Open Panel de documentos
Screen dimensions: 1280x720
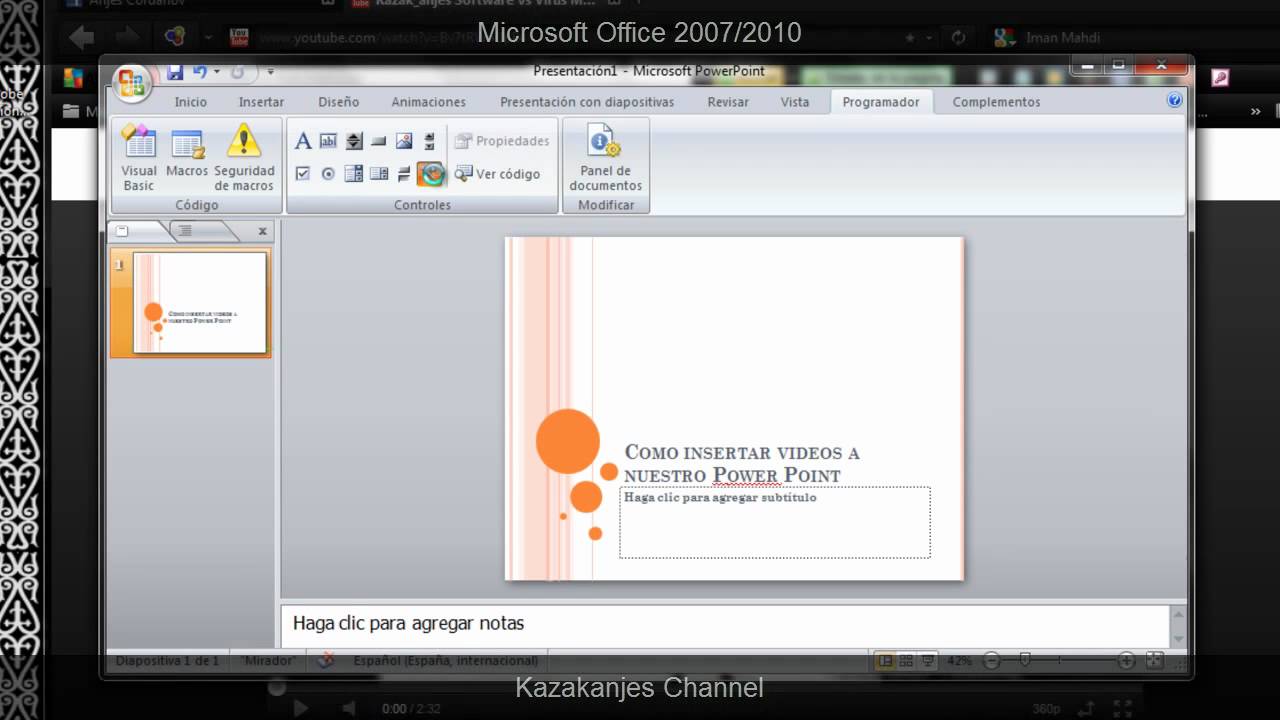[606, 157]
